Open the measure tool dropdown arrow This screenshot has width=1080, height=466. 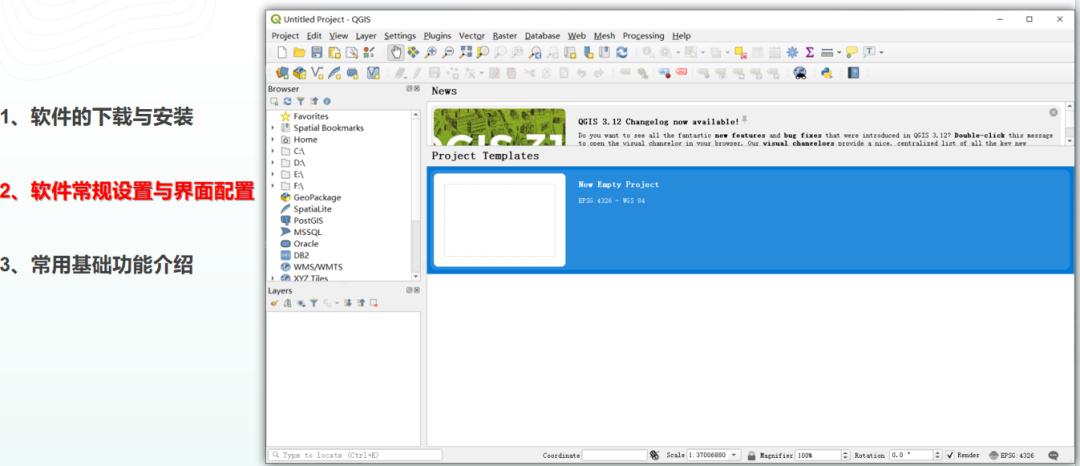tap(840, 52)
